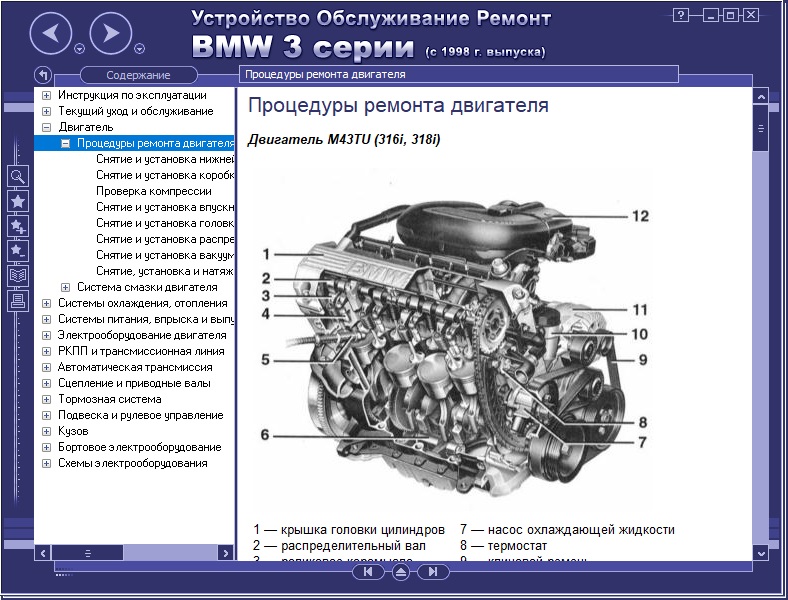Collapse the Двигатель section
Image resolution: width=788 pixels, height=600 pixels.
coord(46,127)
